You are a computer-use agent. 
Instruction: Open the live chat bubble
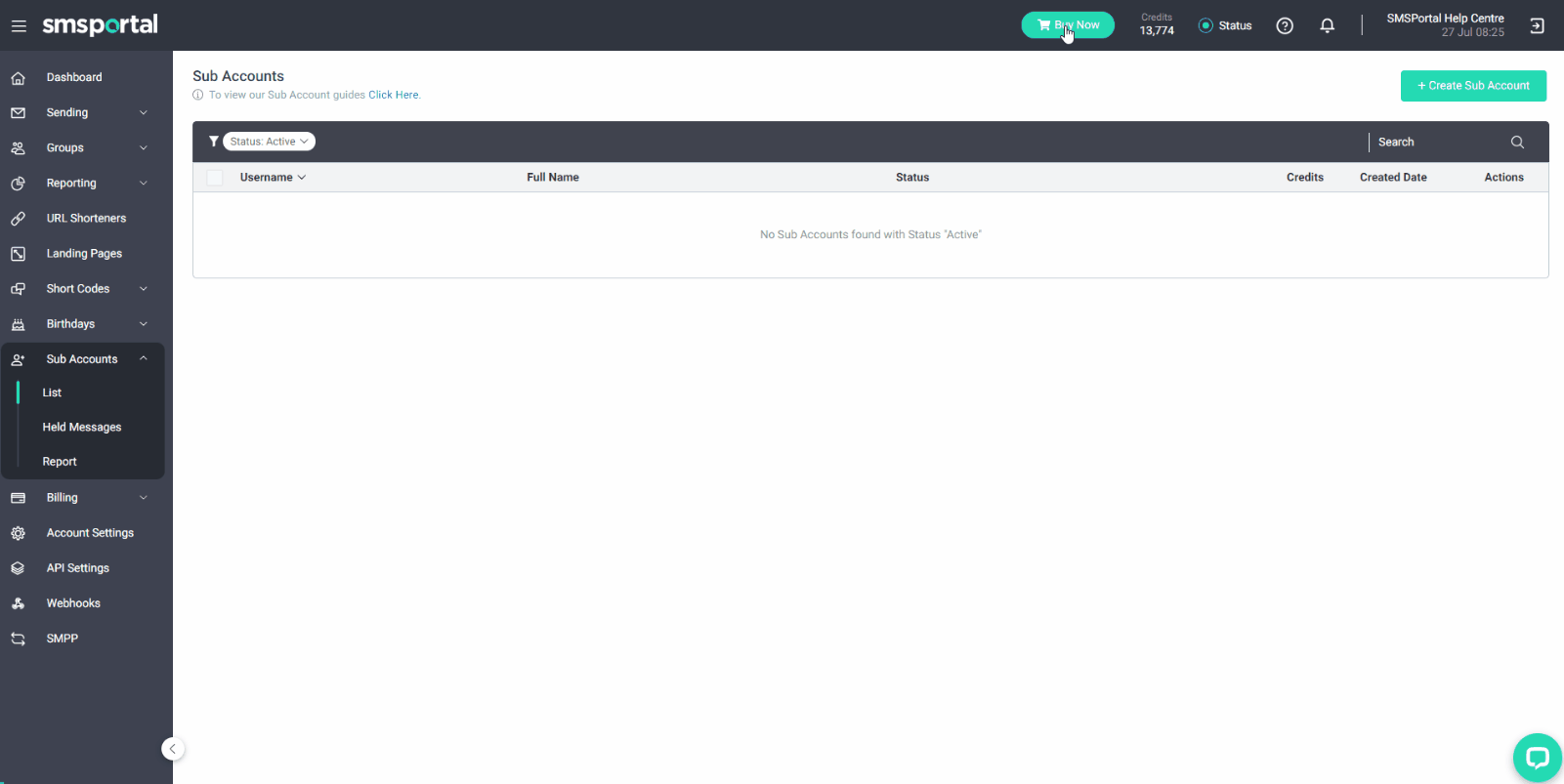coord(1538,758)
